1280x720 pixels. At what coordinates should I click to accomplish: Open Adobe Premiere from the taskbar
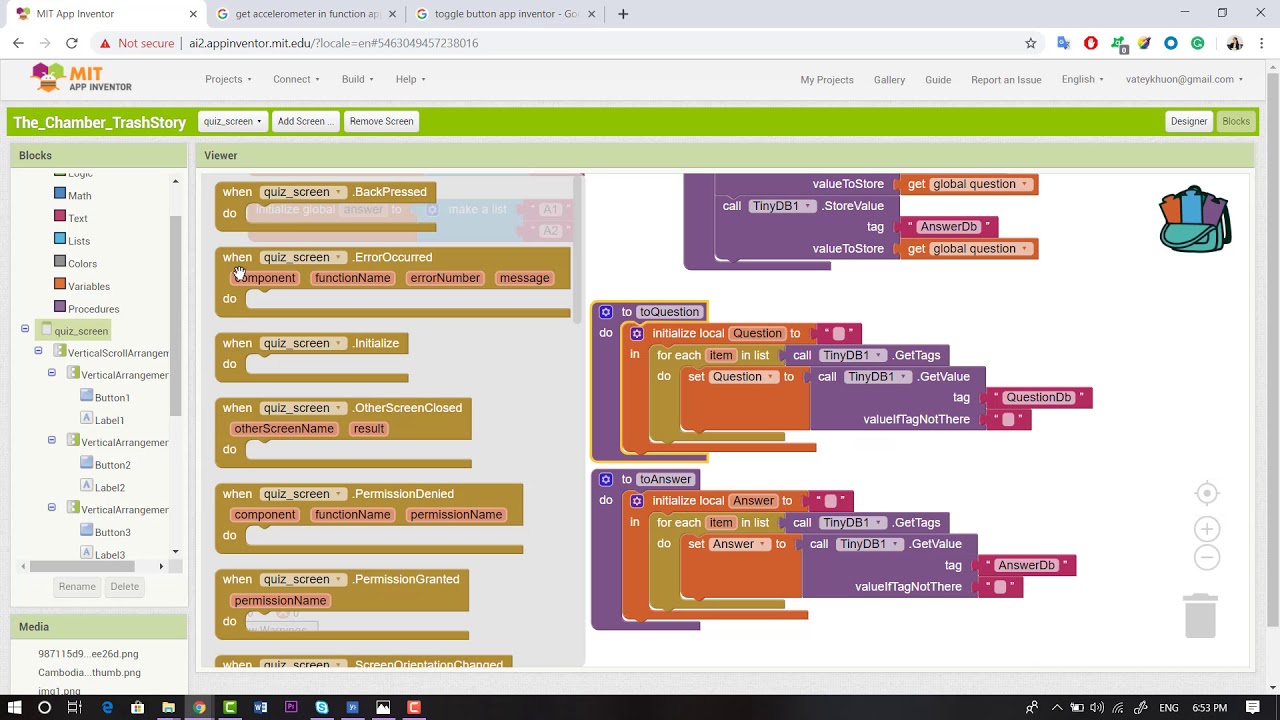[x=292, y=707]
